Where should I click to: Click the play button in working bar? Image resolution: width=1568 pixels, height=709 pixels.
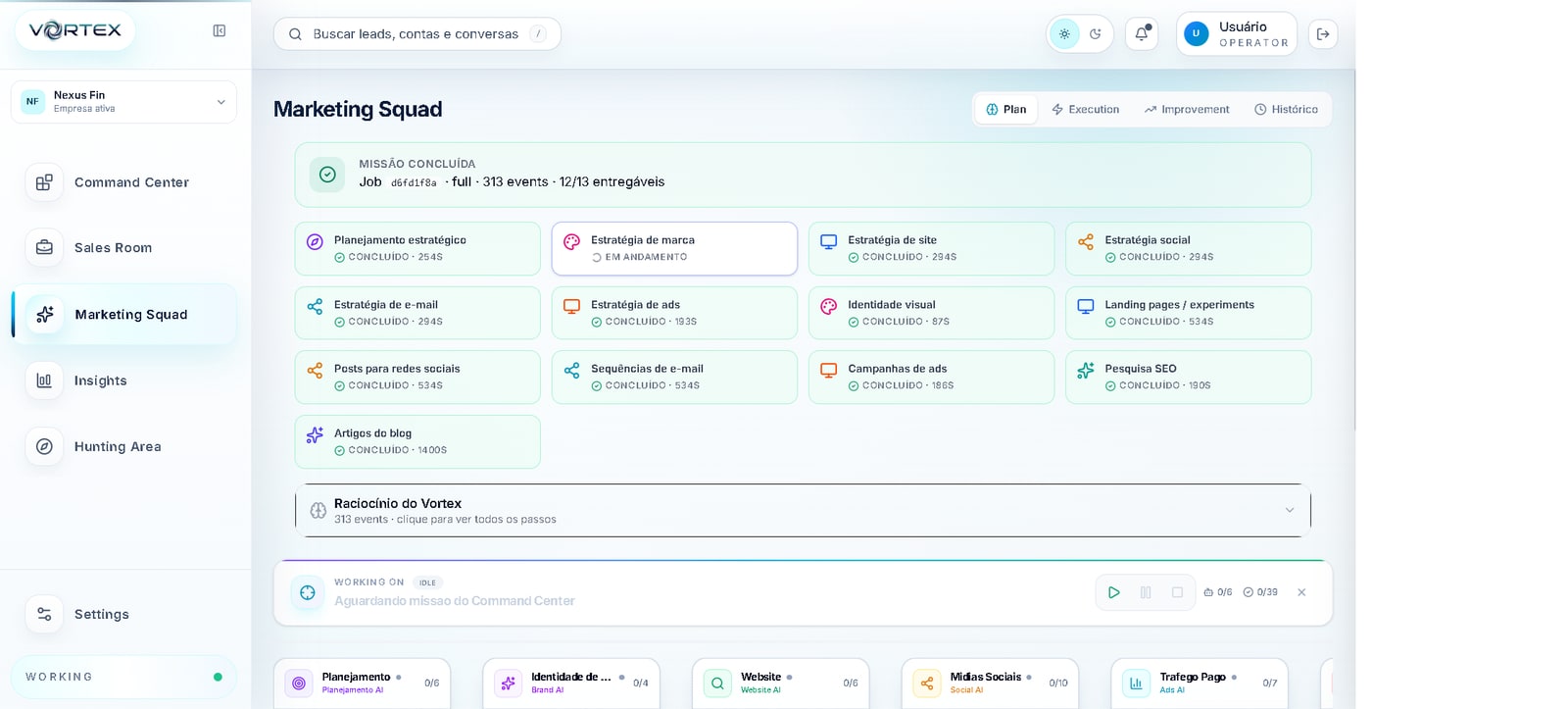click(1113, 592)
